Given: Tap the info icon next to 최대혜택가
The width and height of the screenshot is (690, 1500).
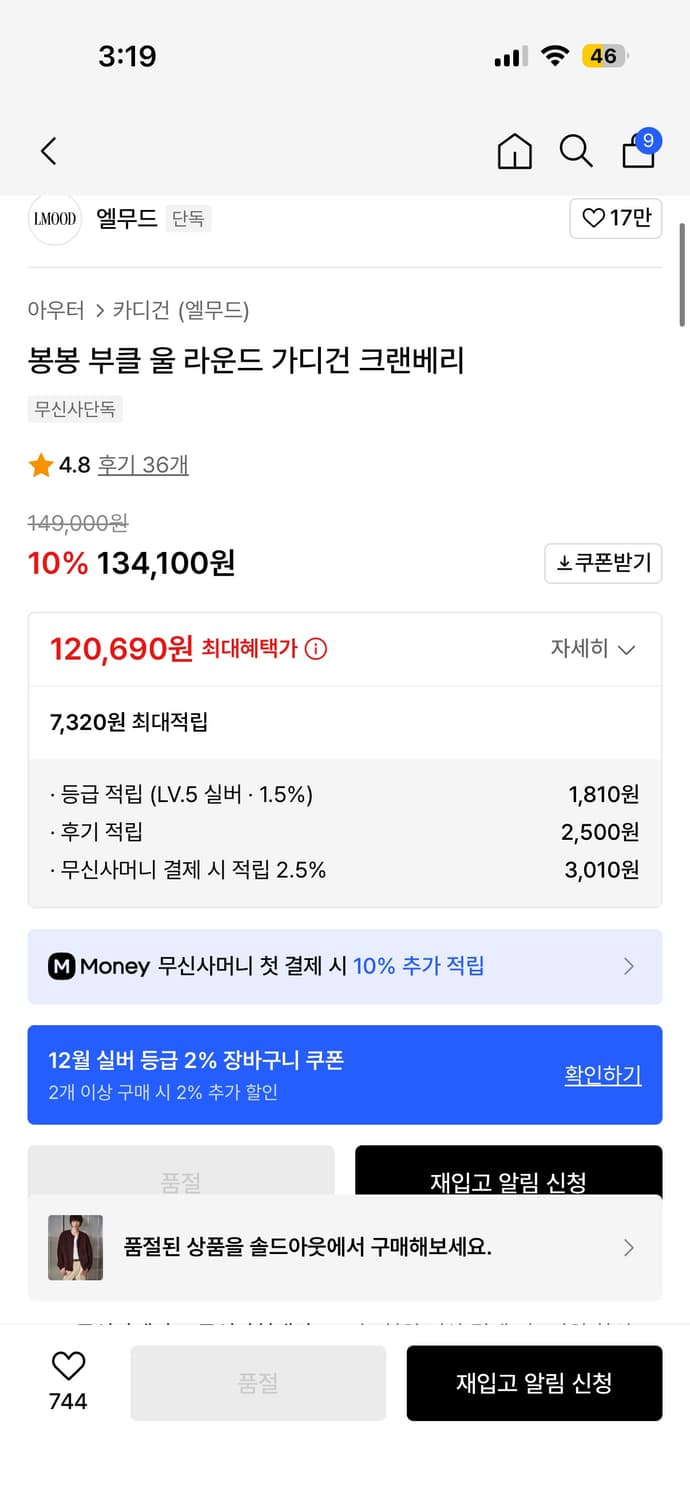Looking at the screenshot, I should [317, 649].
